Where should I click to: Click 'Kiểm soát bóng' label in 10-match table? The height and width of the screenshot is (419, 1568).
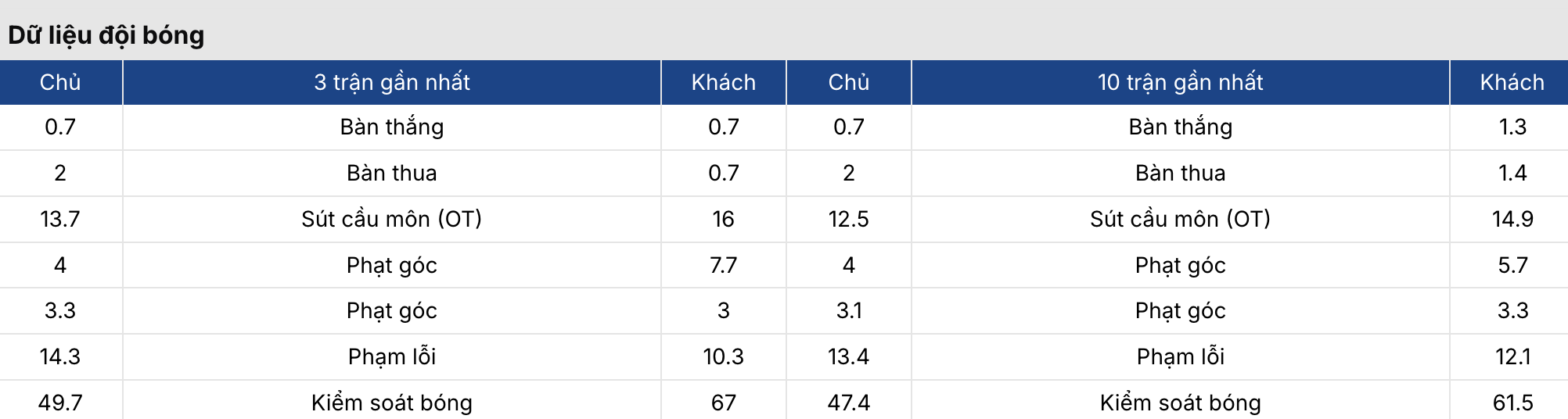pos(1180,403)
